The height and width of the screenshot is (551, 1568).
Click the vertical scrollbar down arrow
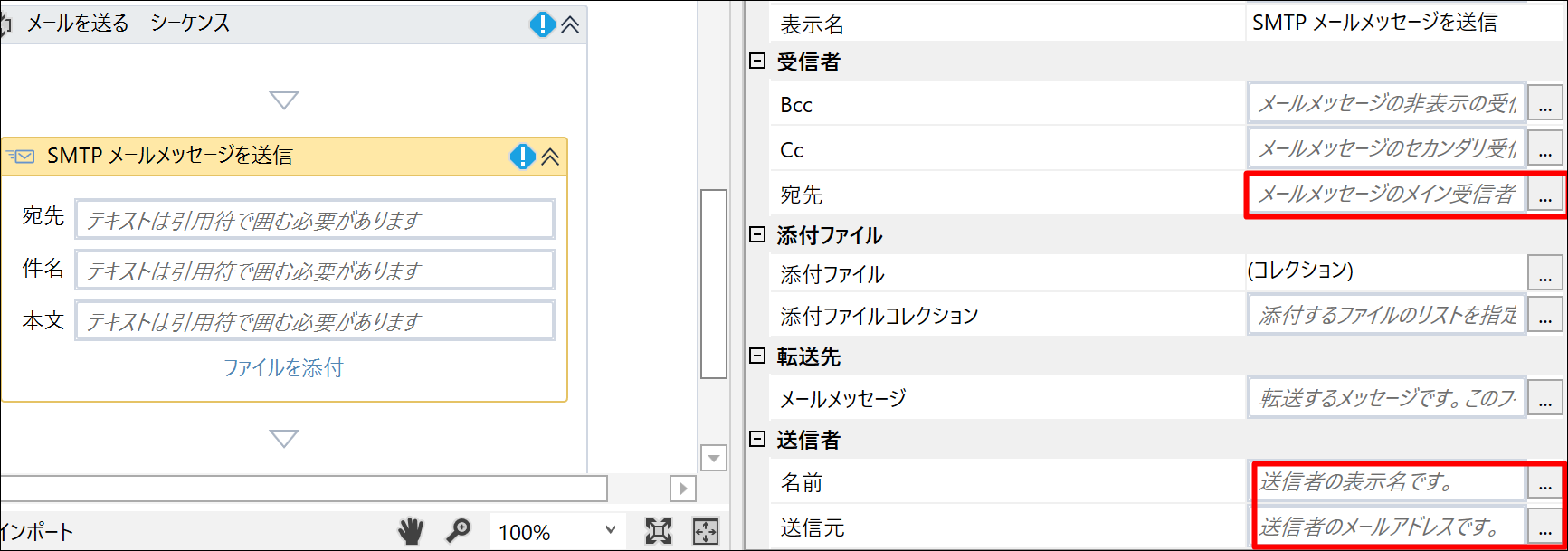click(x=714, y=458)
